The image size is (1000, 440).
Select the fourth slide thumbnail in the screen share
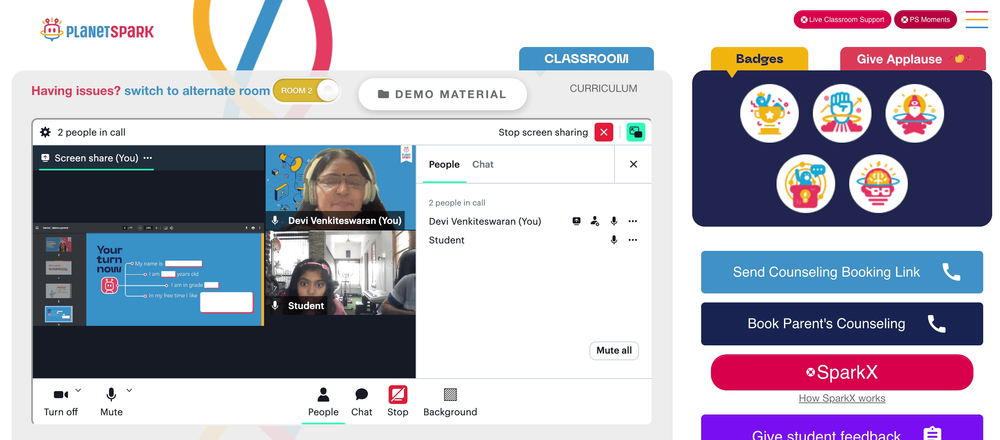pos(58,314)
